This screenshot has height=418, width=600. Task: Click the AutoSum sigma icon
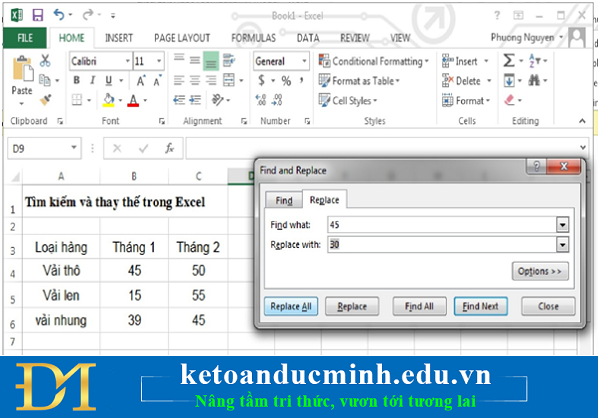[x=509, y=61]
